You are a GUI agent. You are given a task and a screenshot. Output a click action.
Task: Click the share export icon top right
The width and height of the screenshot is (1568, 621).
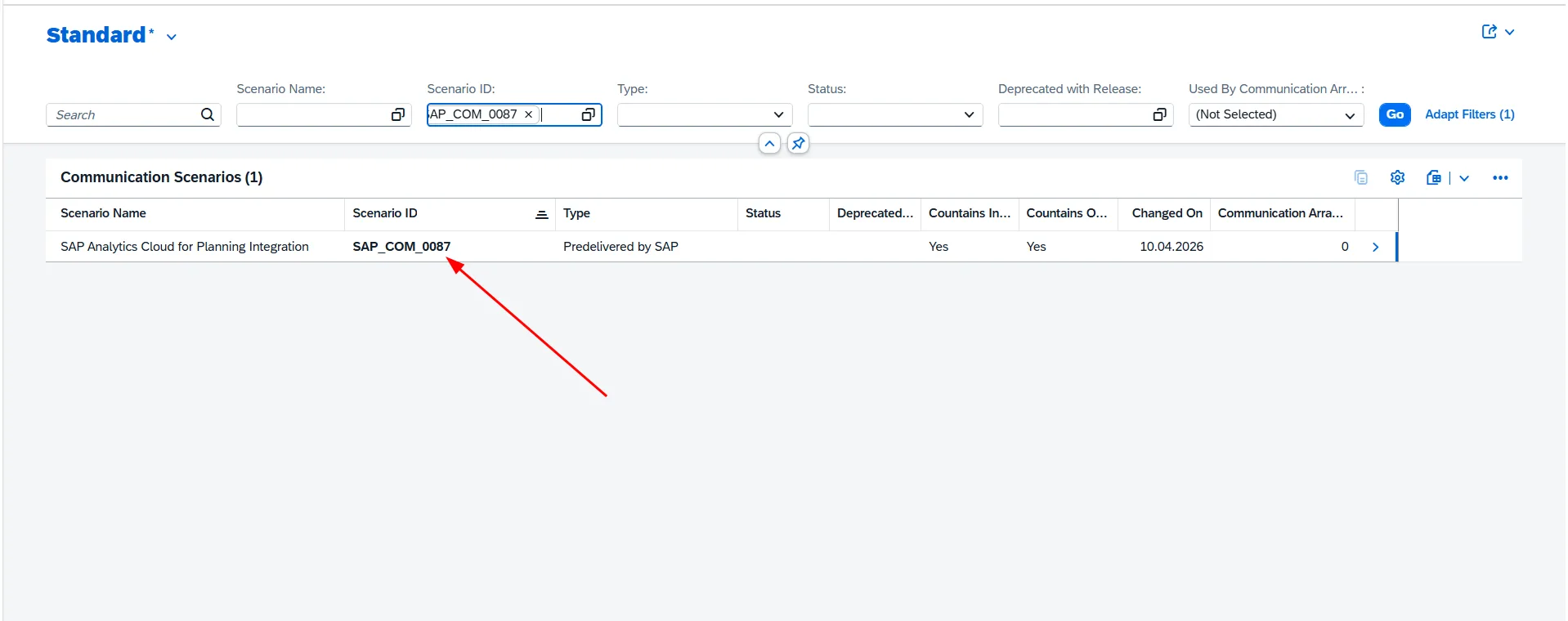point(1490,32)
